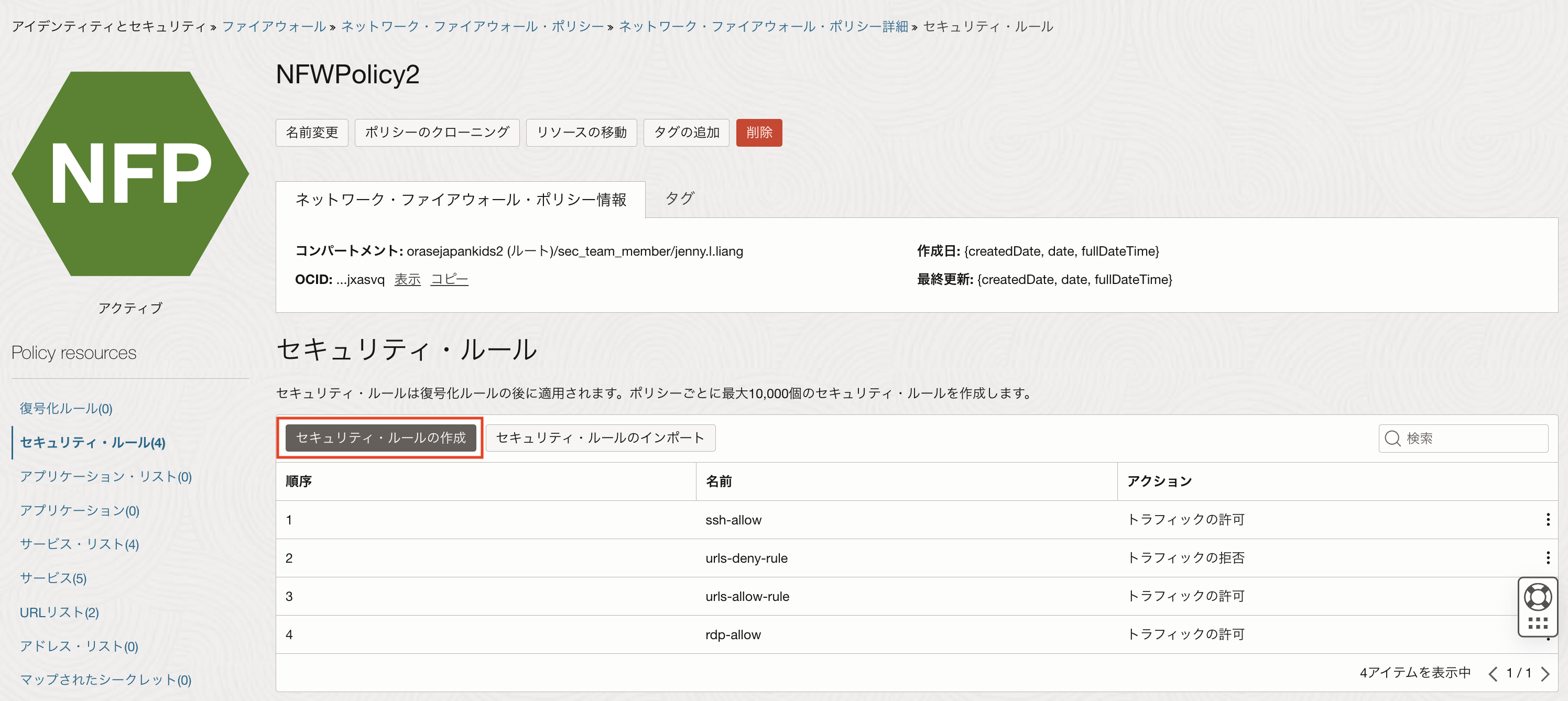The height and width of the screenshot is (701, 1568).
Task: Click ssh-allow rule name
Action: (733, 520)
